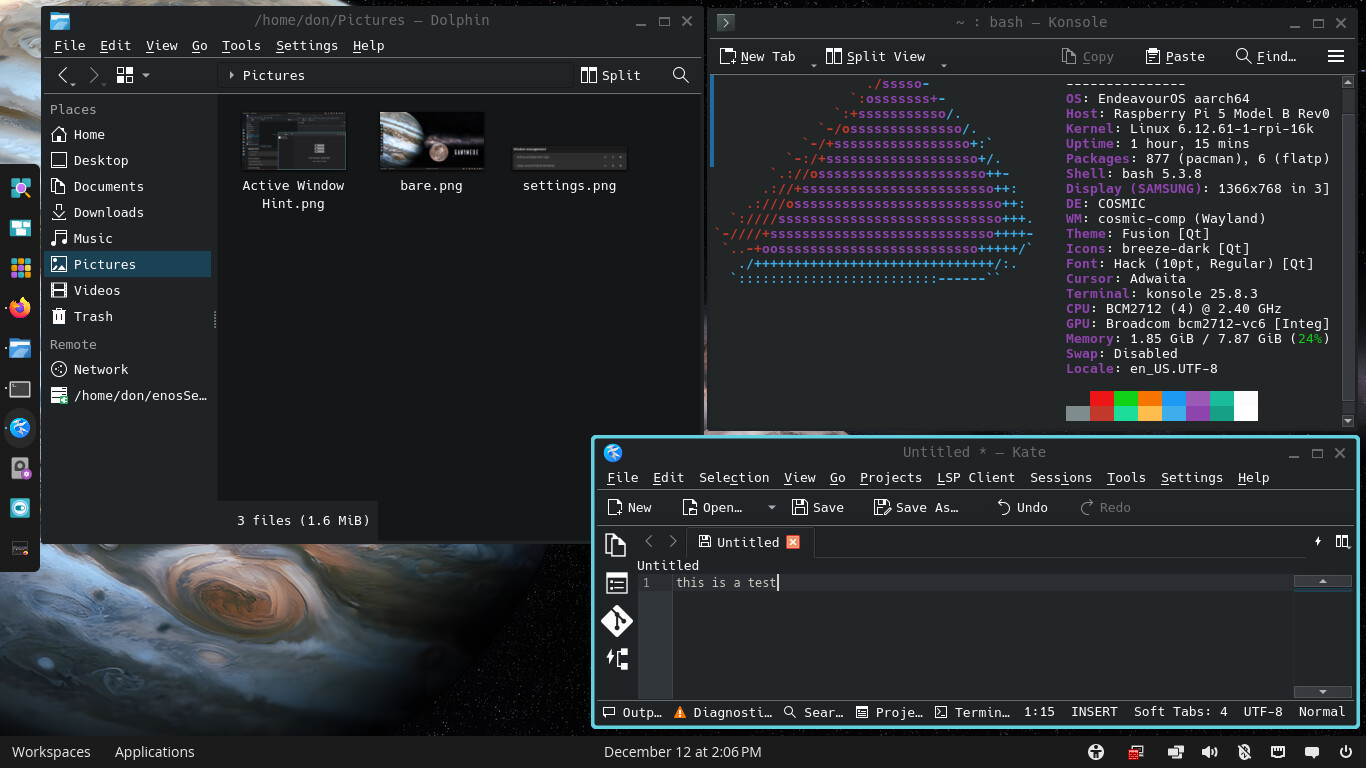
Task: Open the Tools menu in Dolphin
Action: tap(241, 45)
